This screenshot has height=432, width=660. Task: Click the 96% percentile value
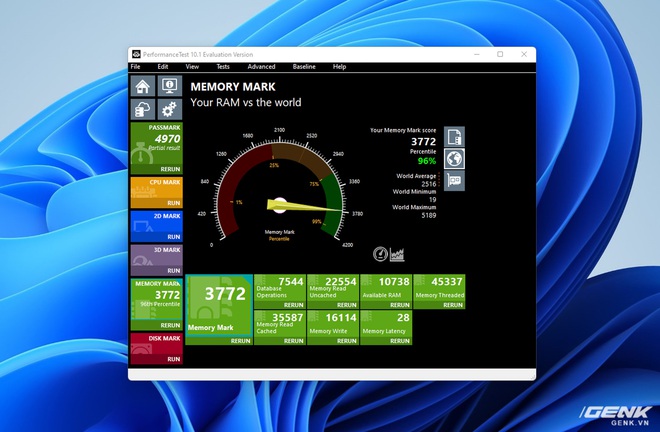427,161
